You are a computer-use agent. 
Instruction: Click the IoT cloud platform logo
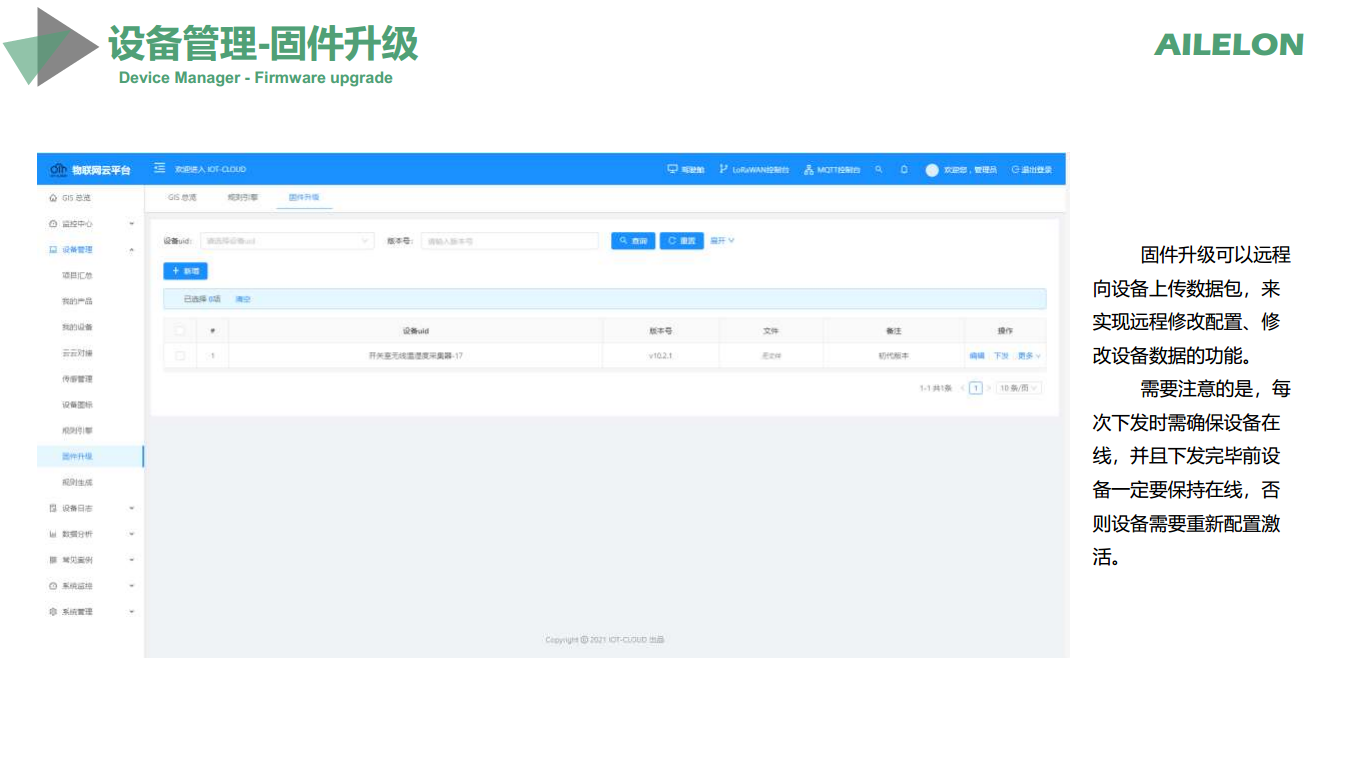[90, 170]
